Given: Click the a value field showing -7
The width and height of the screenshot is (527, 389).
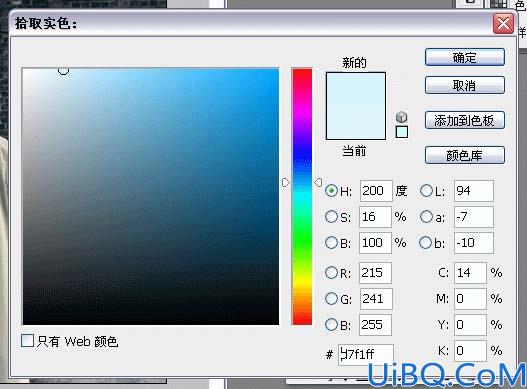Looking at the screenshot, I should point(474,217).
